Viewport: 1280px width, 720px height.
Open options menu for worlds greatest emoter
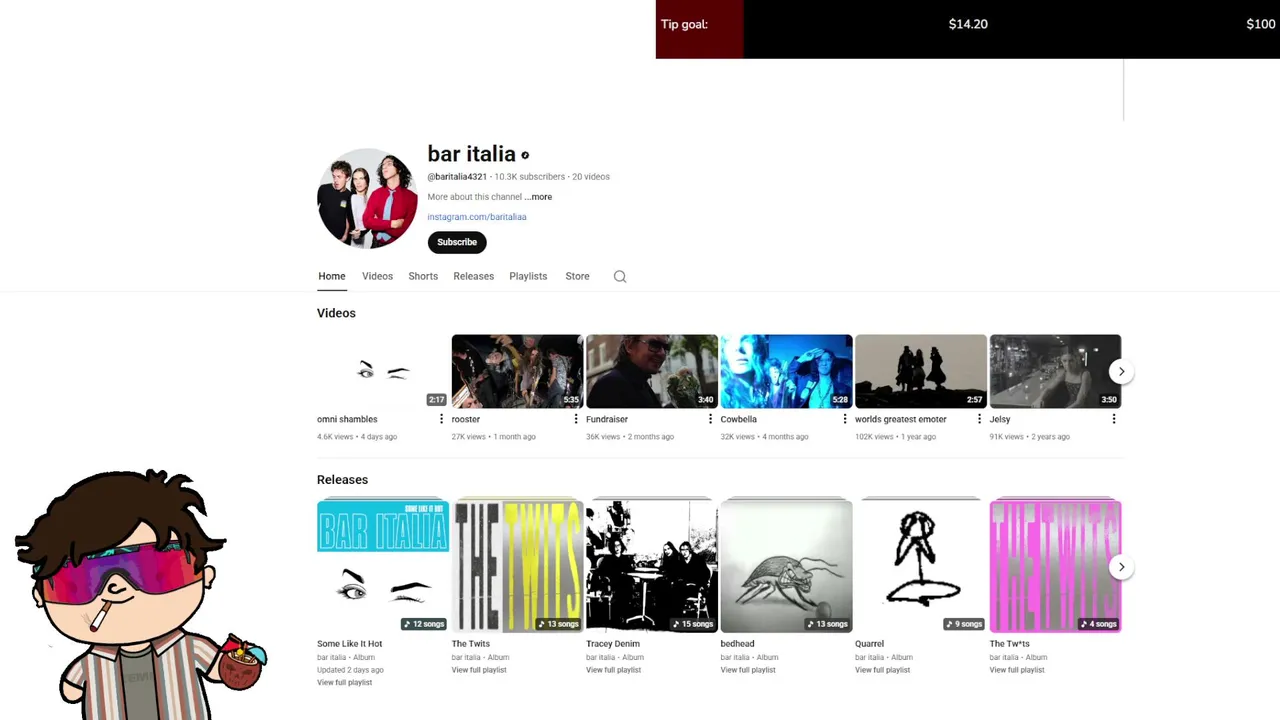979,419
